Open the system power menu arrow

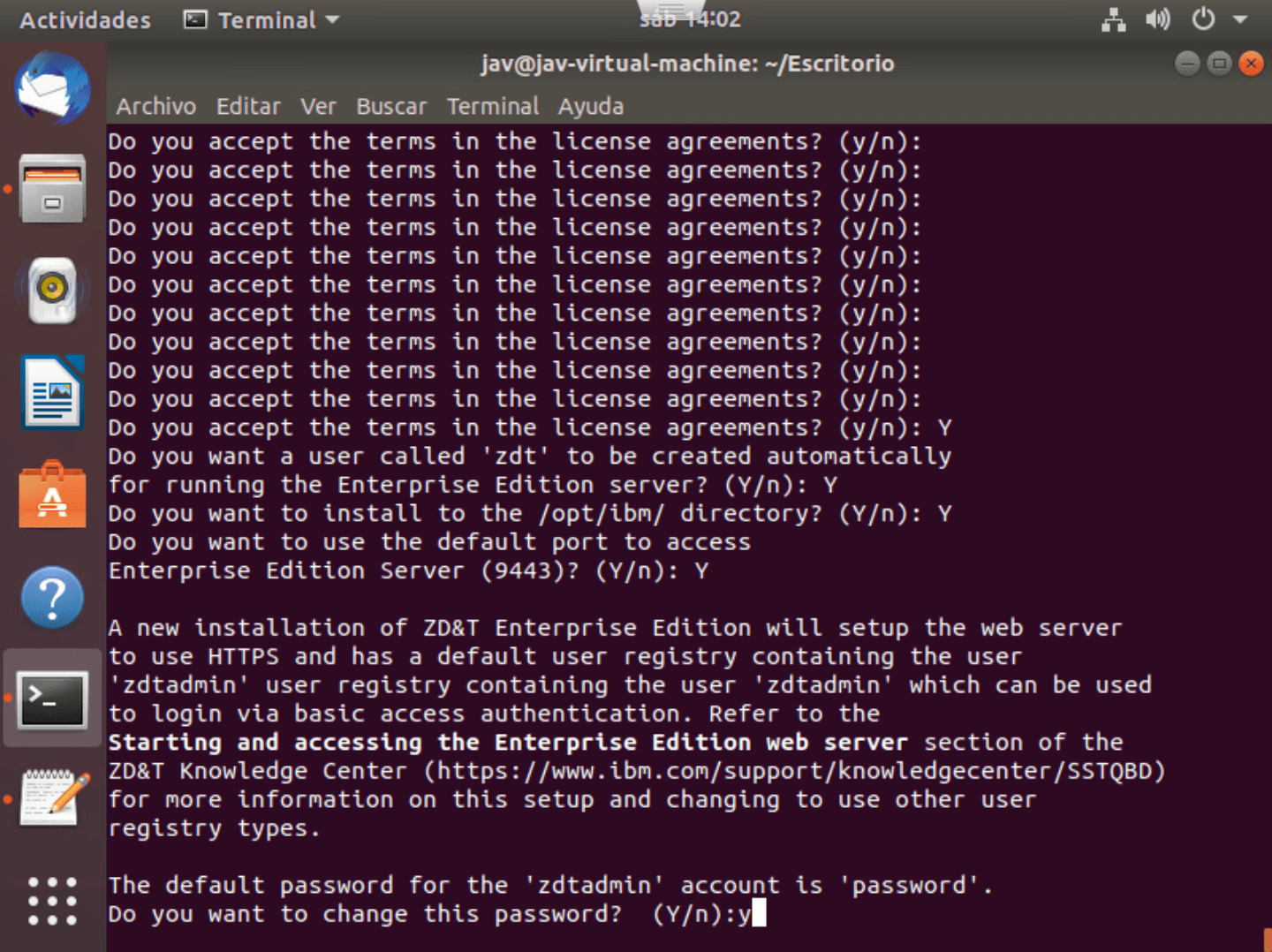tap(1240, 19)
